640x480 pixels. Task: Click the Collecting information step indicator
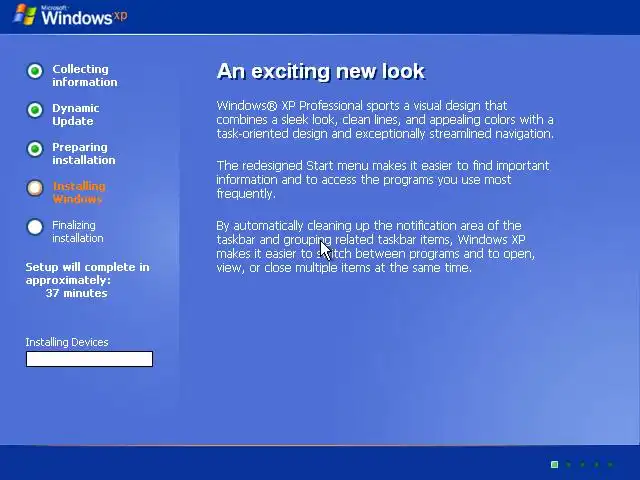coord(35,71)
